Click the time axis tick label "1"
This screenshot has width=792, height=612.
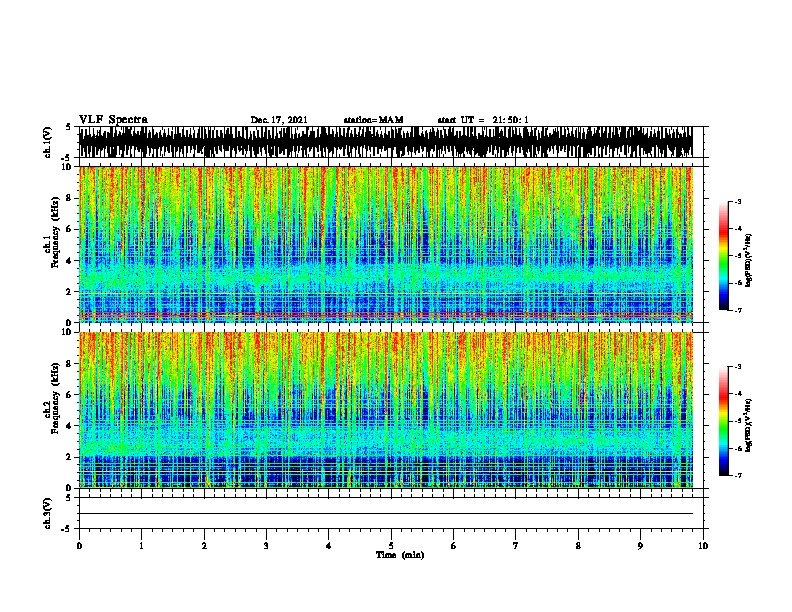141,546
